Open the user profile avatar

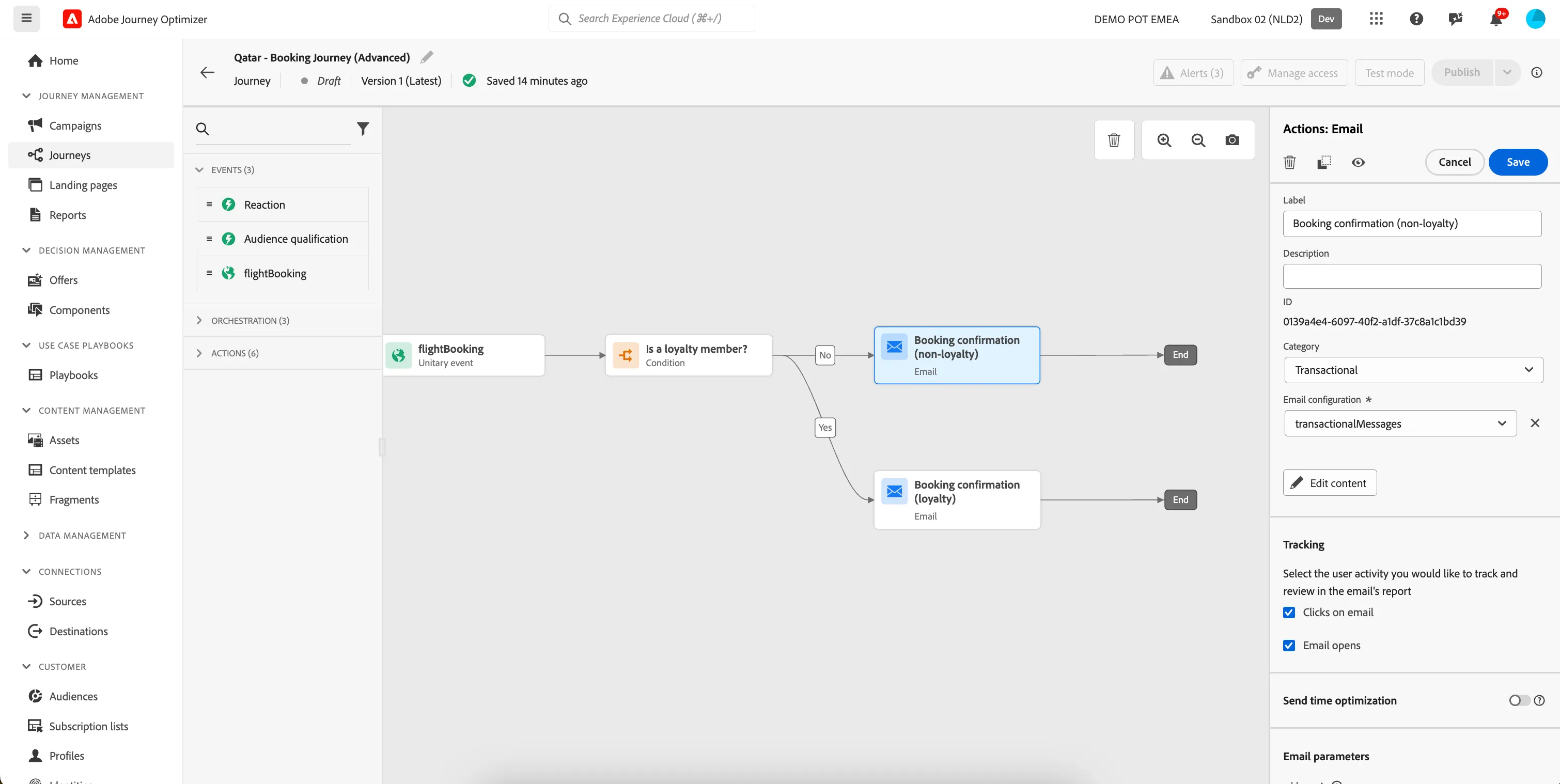coord(1535,19)
